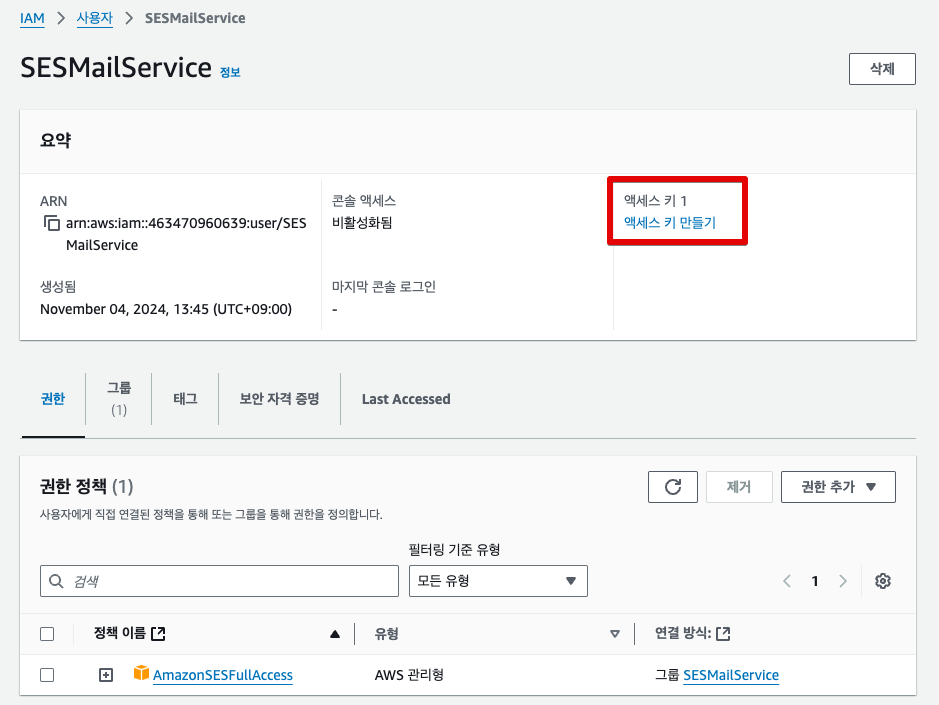The image size is (939, 705).
Task: Click the ARN value text
Action: (186, 234)
